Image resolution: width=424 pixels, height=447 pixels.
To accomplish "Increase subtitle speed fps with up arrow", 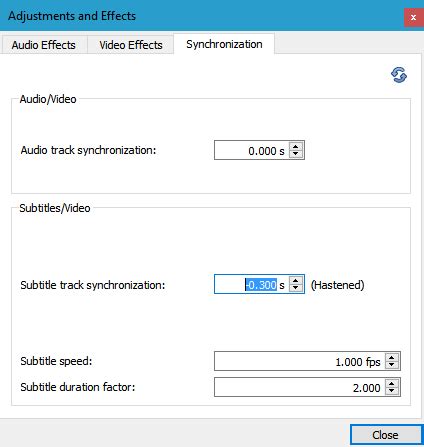I will [392, 357].
